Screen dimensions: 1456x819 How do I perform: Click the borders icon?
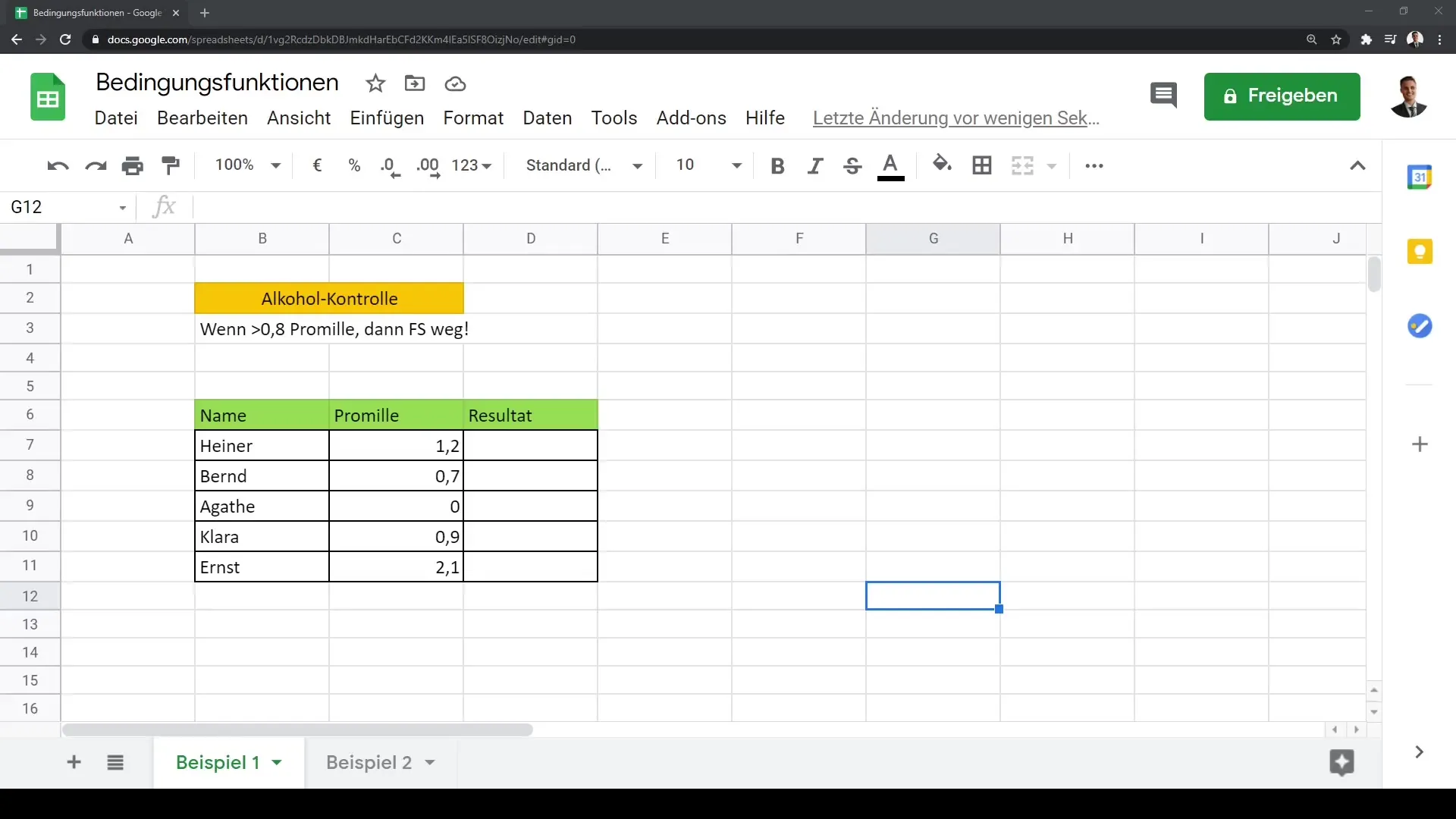click(982, 165)
